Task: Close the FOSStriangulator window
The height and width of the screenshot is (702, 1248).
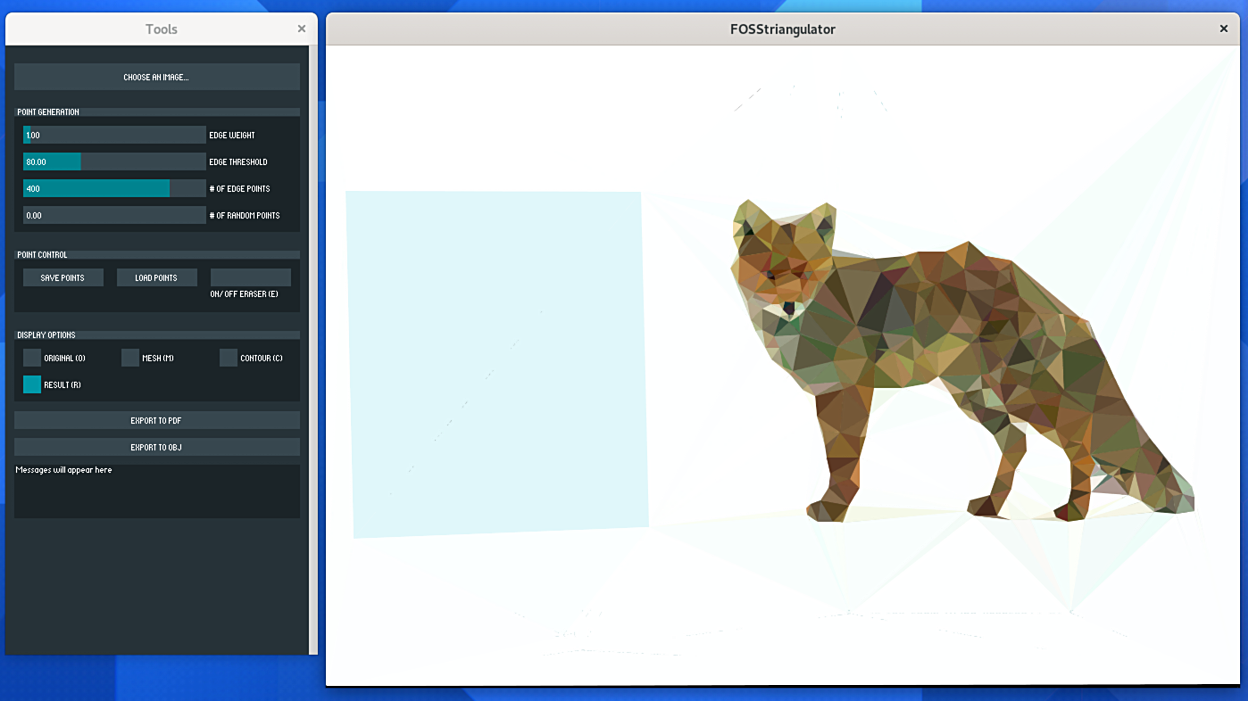Action: click(x=1223, y=29)
